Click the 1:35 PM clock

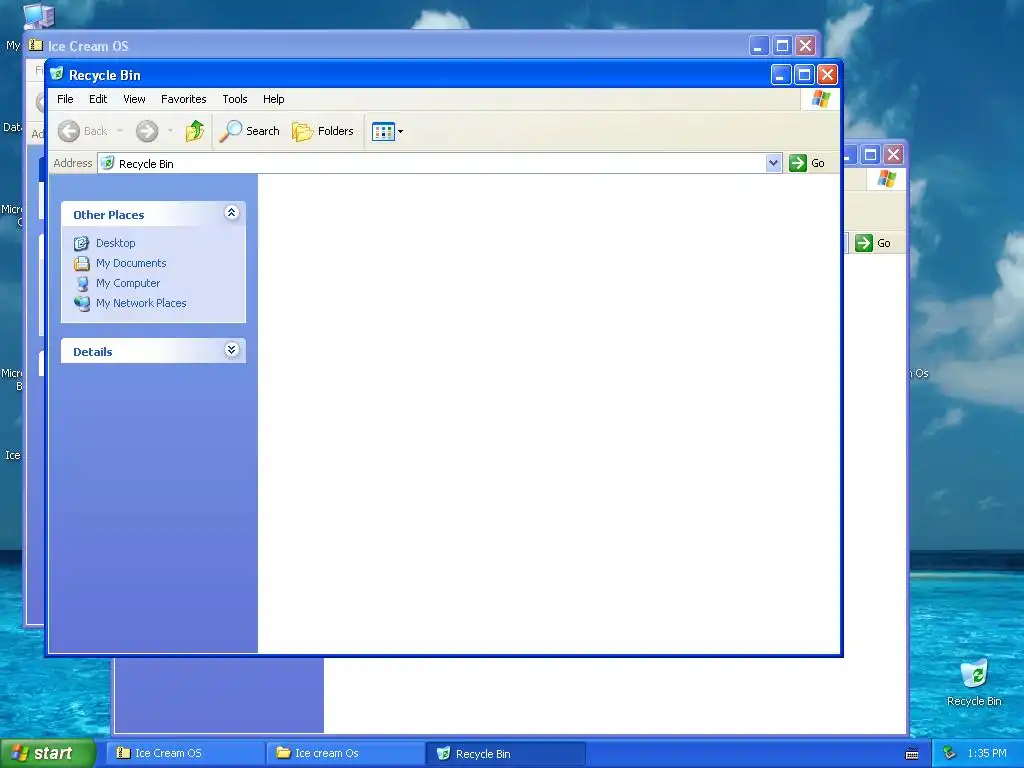click(x=987, y=754)
